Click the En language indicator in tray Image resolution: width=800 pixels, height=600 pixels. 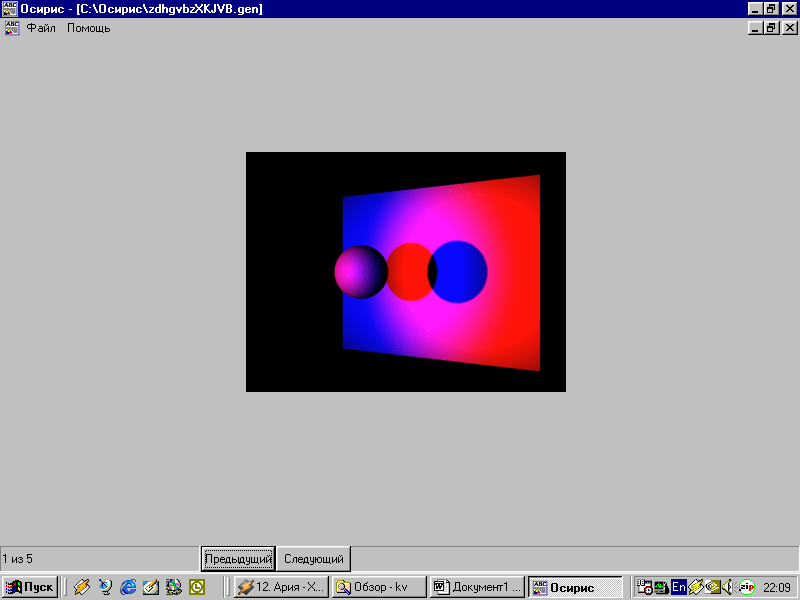click(679, 587)
